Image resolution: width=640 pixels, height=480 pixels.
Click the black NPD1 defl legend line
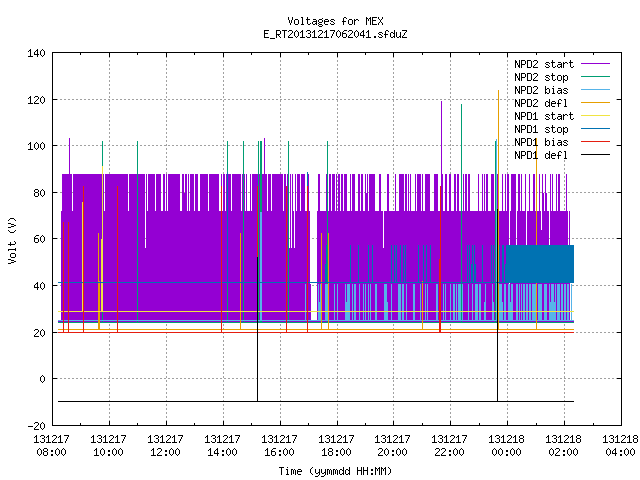click(x=595, y=155)
